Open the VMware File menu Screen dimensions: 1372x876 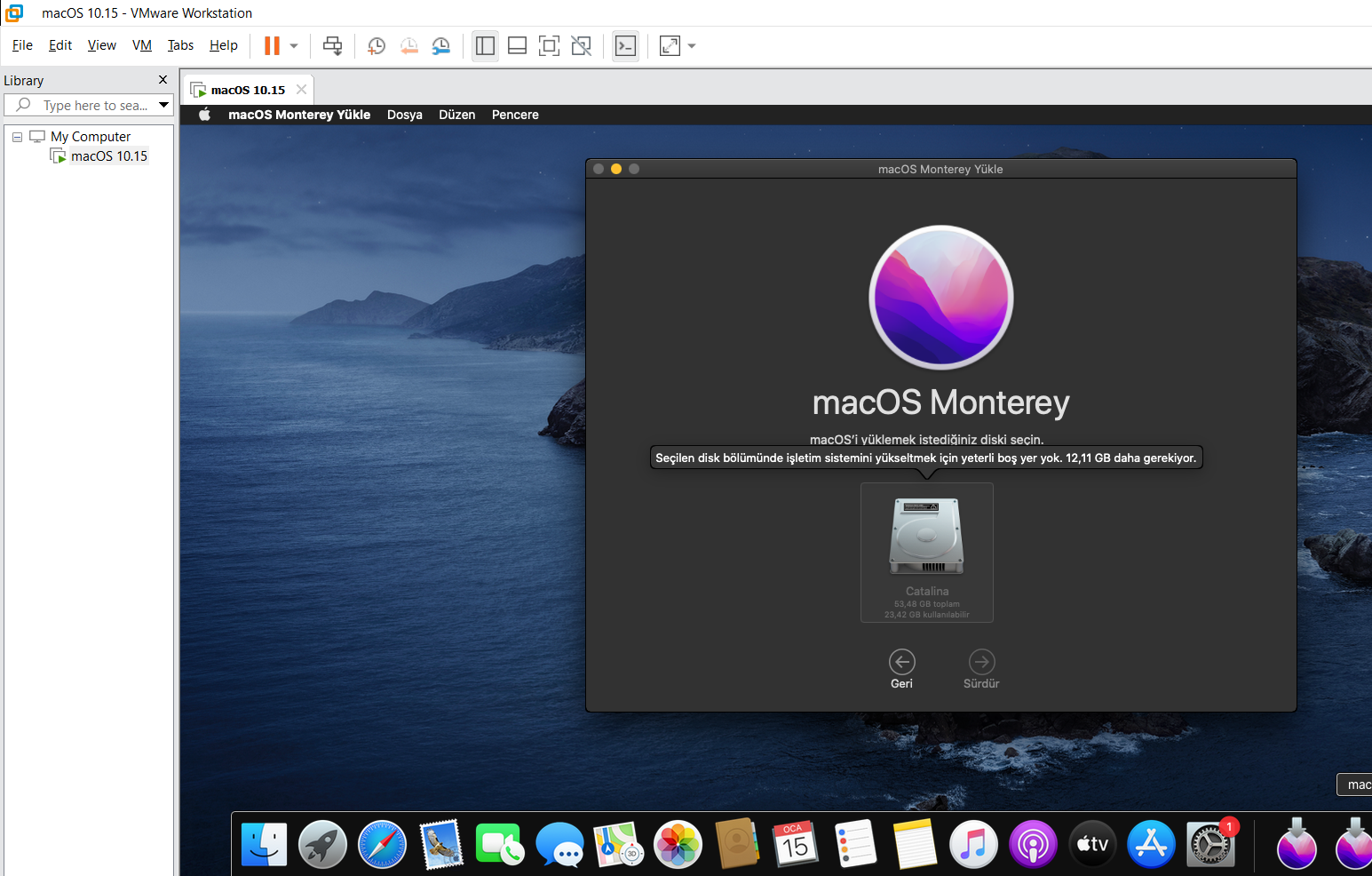click(22, 45)
